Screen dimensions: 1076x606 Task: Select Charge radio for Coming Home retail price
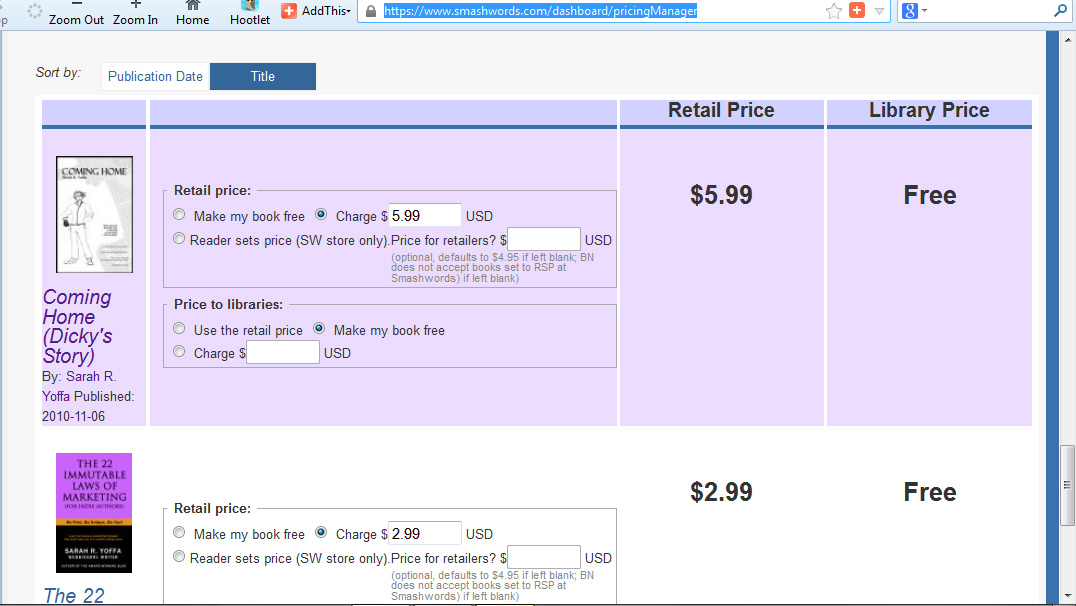[320, 215]
